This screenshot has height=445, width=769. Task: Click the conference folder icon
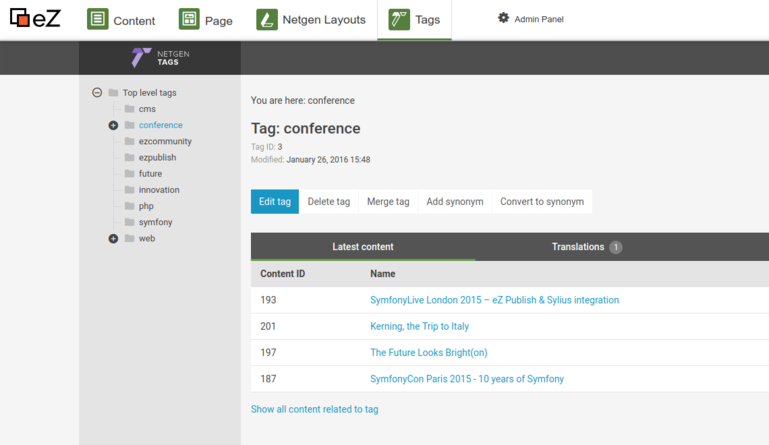(x=129, y=125)
